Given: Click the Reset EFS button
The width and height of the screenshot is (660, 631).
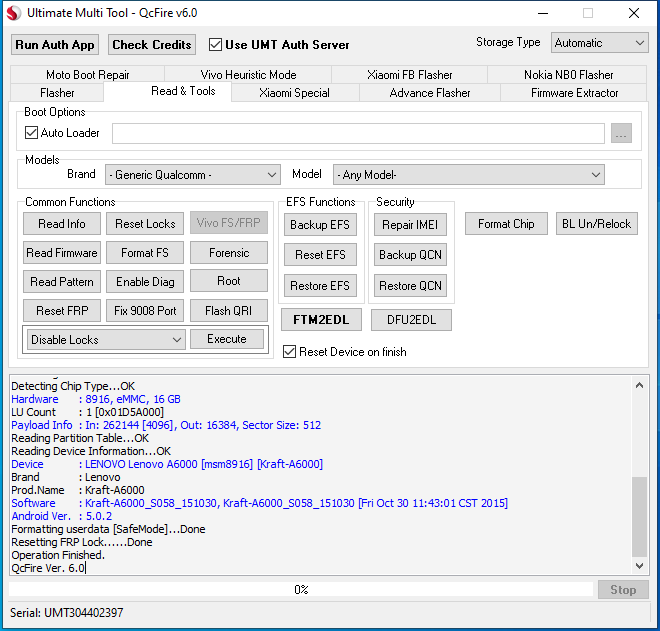Looking at the screenshot, I should point(320,255).
